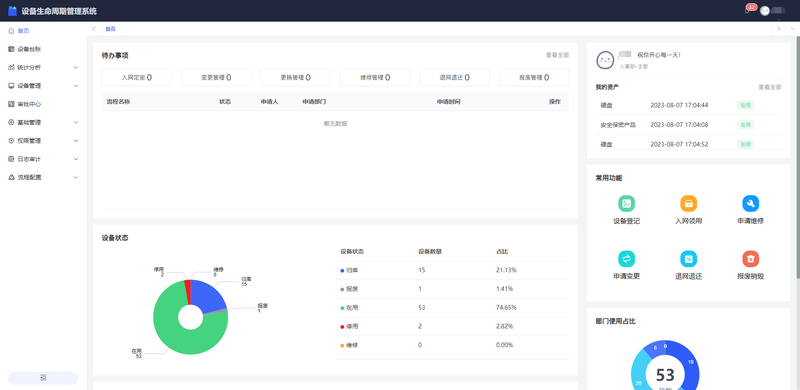Click the user avatar in top bar
Screen dimensions: 800x390
[x=764, y=11]
